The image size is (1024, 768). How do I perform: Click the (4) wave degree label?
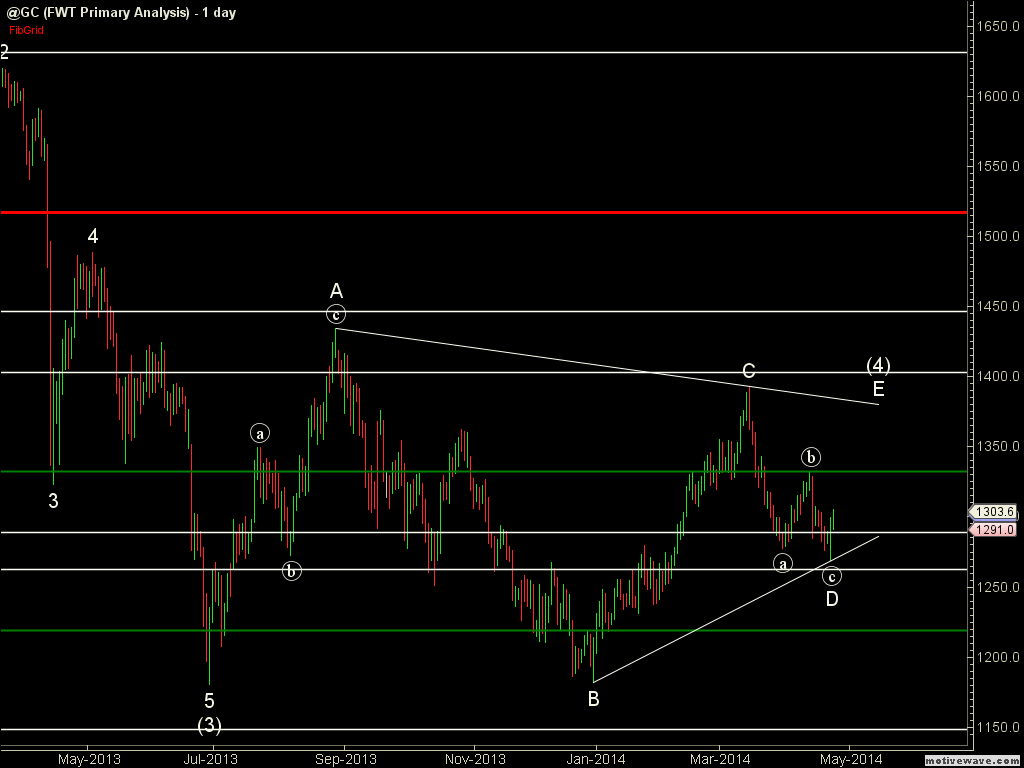coord(878,365)
